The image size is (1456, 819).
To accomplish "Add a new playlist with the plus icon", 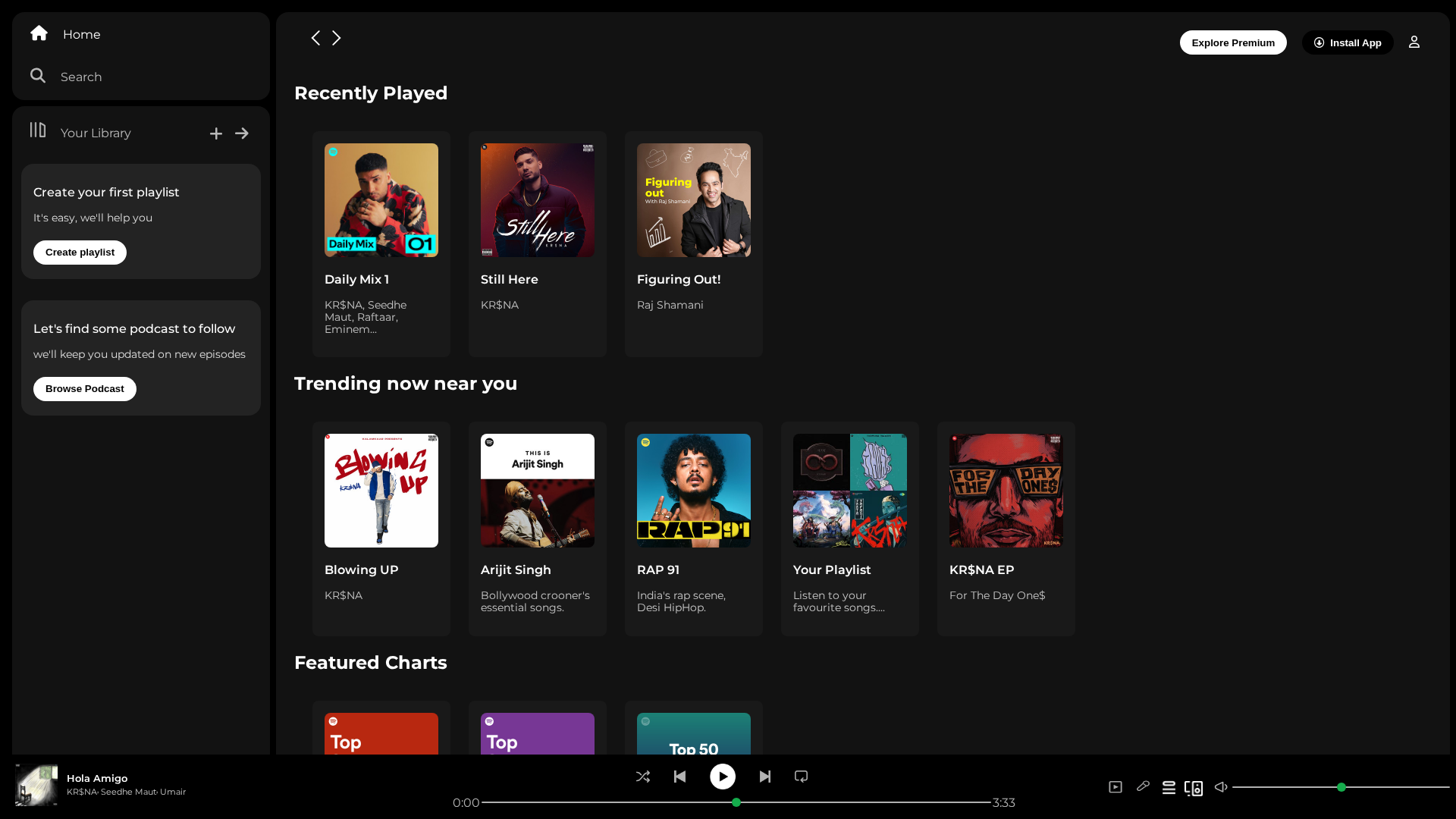I will (216, 133).
